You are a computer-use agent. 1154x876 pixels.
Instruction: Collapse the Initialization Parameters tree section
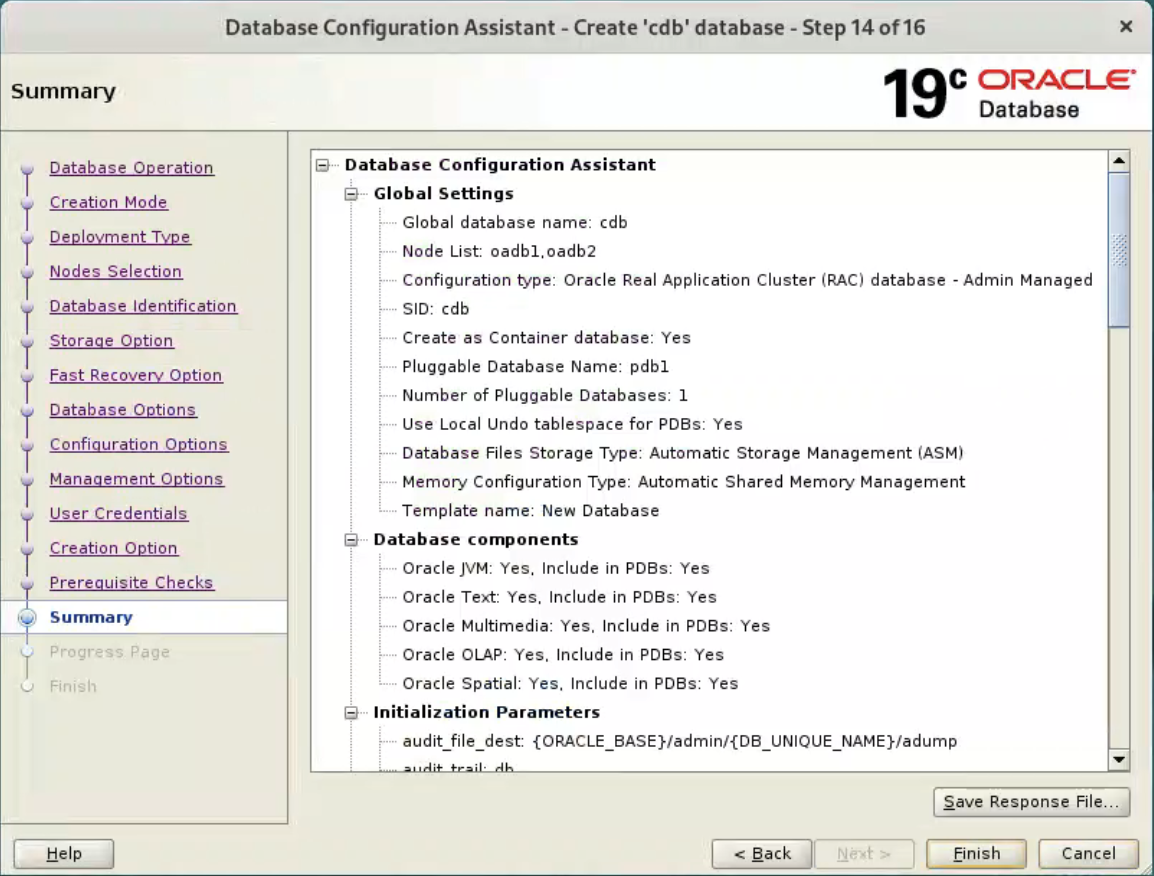tap(351, 713)
